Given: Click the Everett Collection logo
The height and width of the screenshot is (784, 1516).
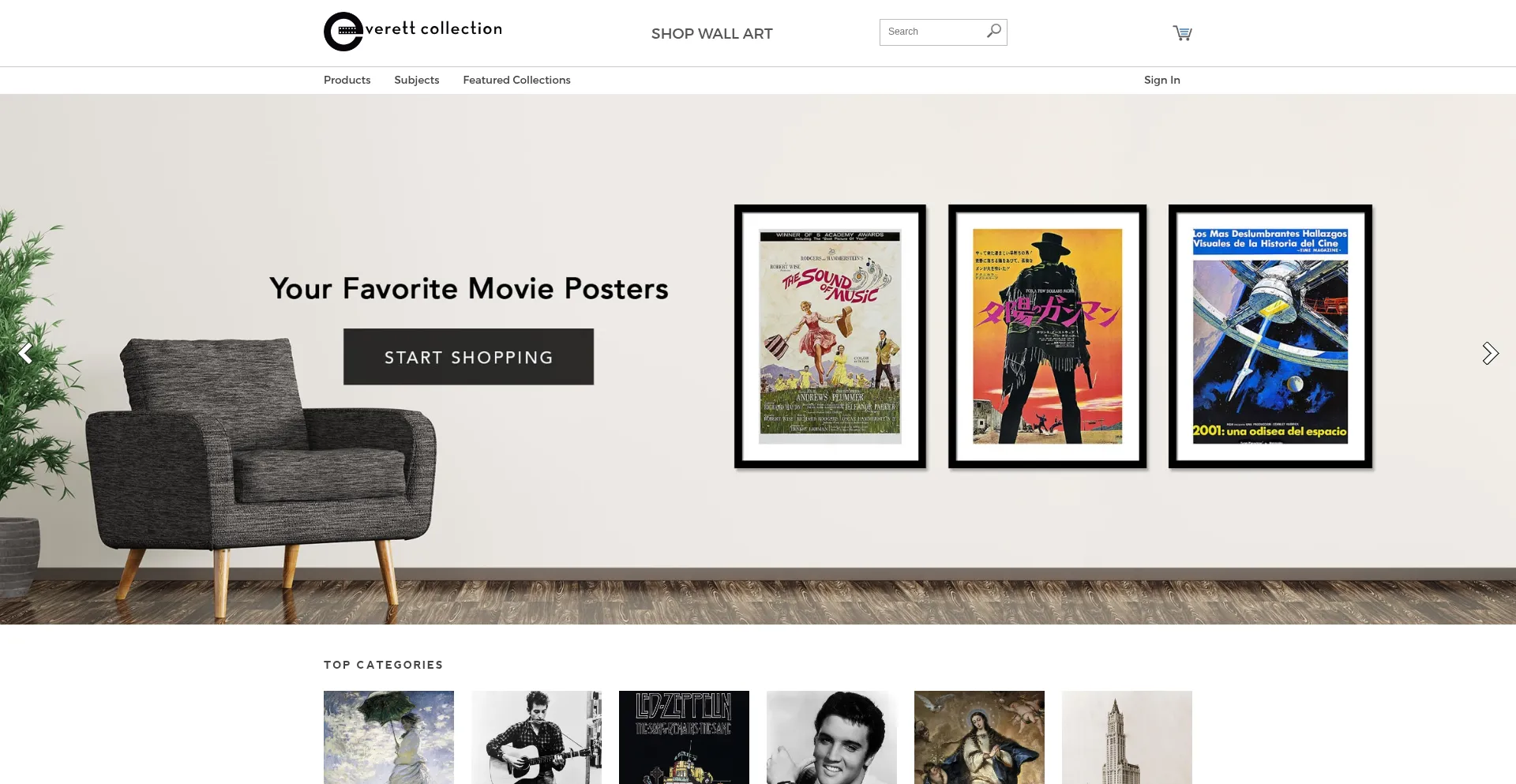Looking at the screenshot, I should click(x=412, y=32).
